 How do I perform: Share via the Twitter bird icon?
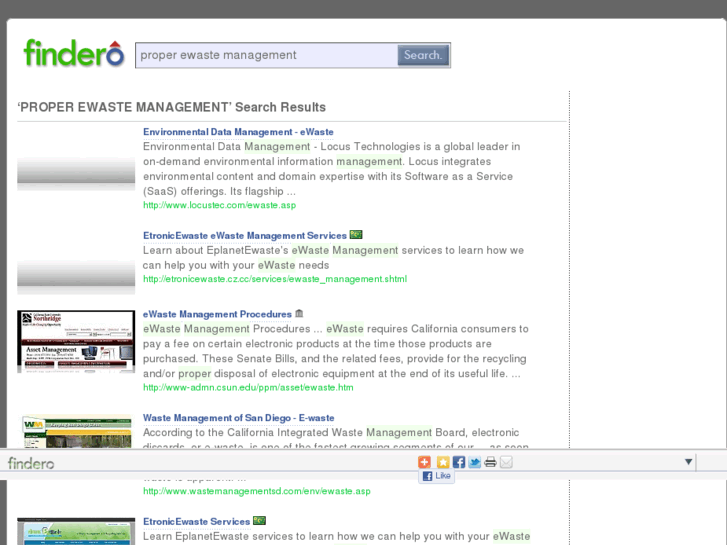click(x=474, y=462)
